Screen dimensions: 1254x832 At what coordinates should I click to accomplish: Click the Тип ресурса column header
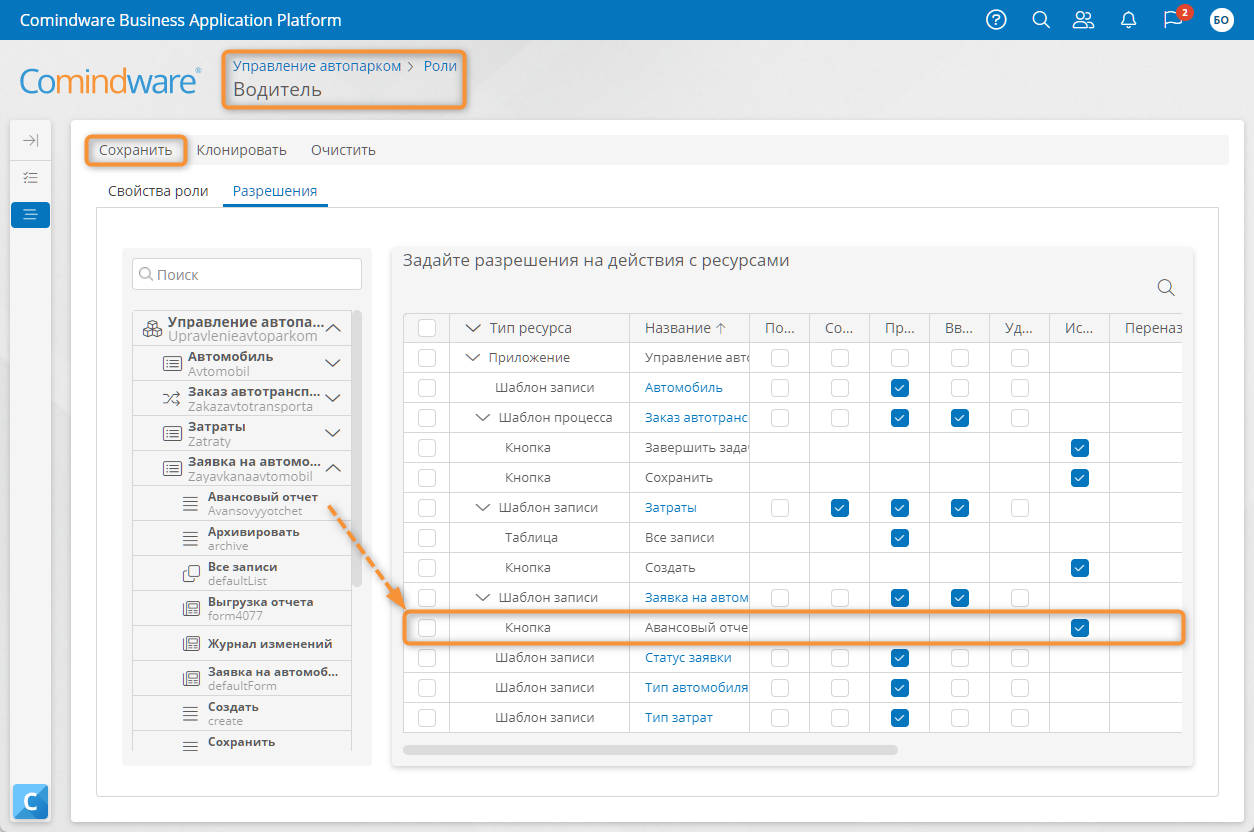(x=531, y=328)
